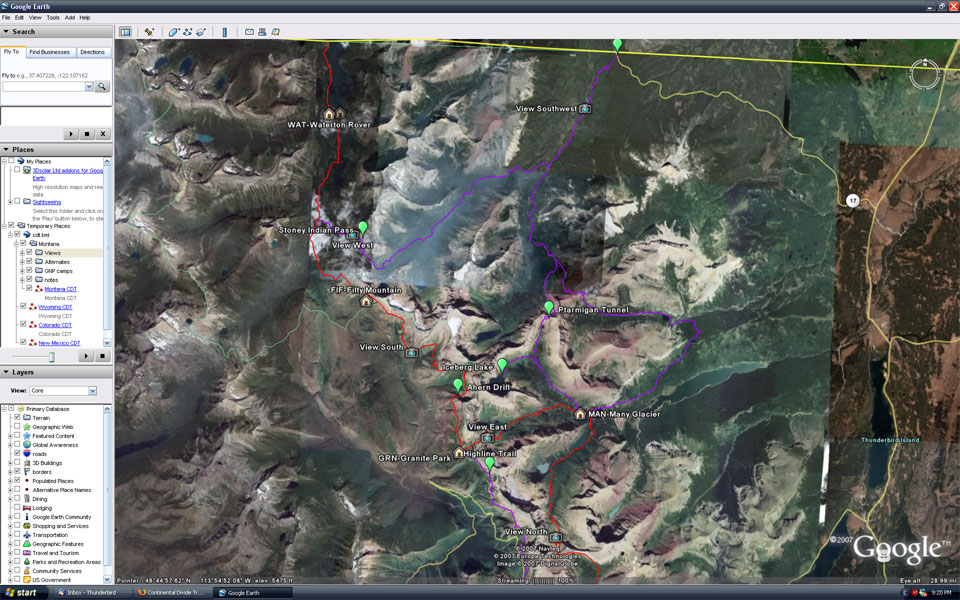Open the New Mexico CDT link
960x600 pixels.
tap(59, 343)
